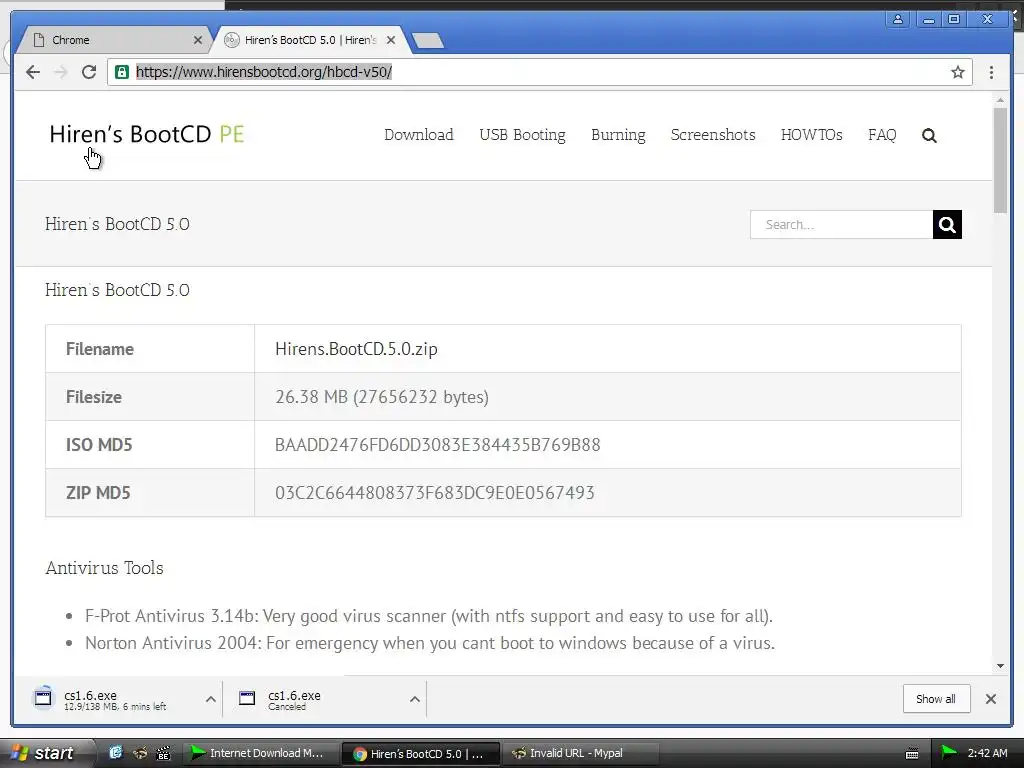
Task: Click the green arrow tray icon
Action: [948, 752]
